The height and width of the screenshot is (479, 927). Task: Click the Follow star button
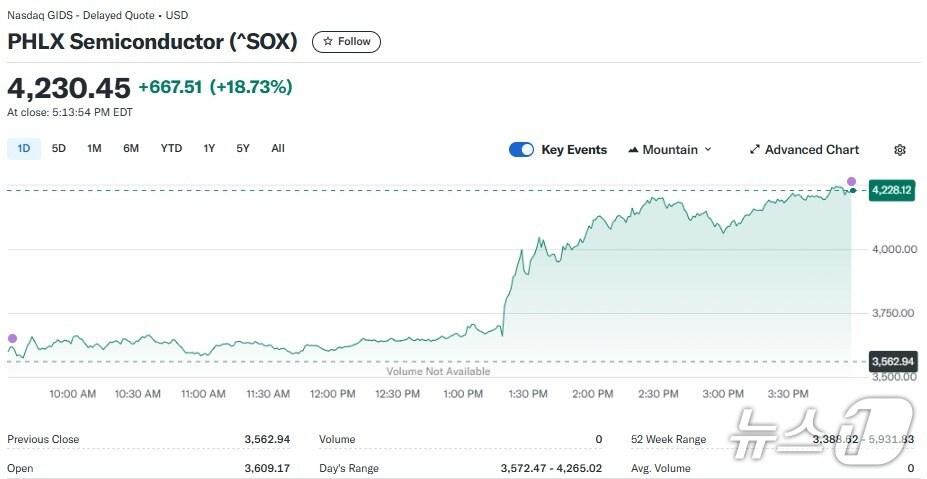point(346,42)
